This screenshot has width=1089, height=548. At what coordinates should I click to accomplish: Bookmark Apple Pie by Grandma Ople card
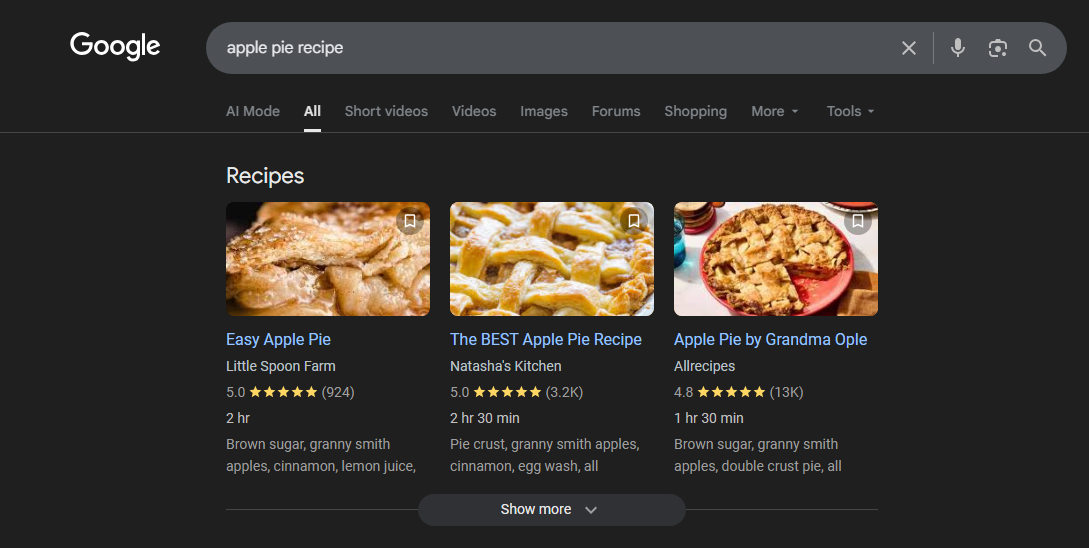point(858,221)
